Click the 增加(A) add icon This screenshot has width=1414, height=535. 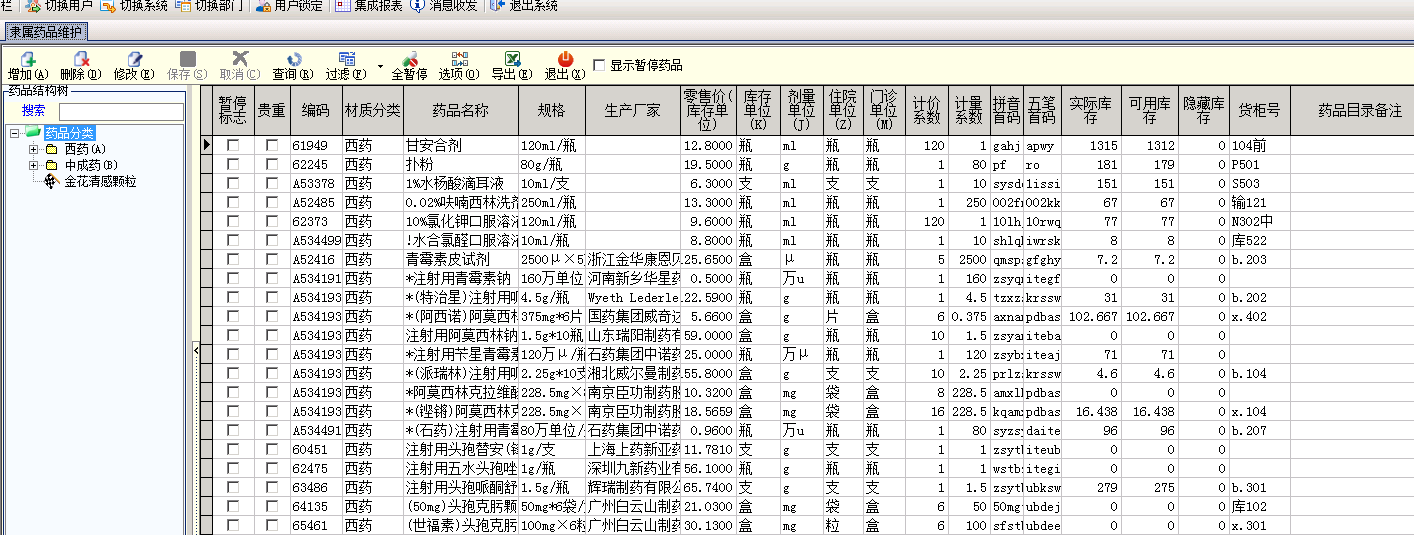pos(27,59)
